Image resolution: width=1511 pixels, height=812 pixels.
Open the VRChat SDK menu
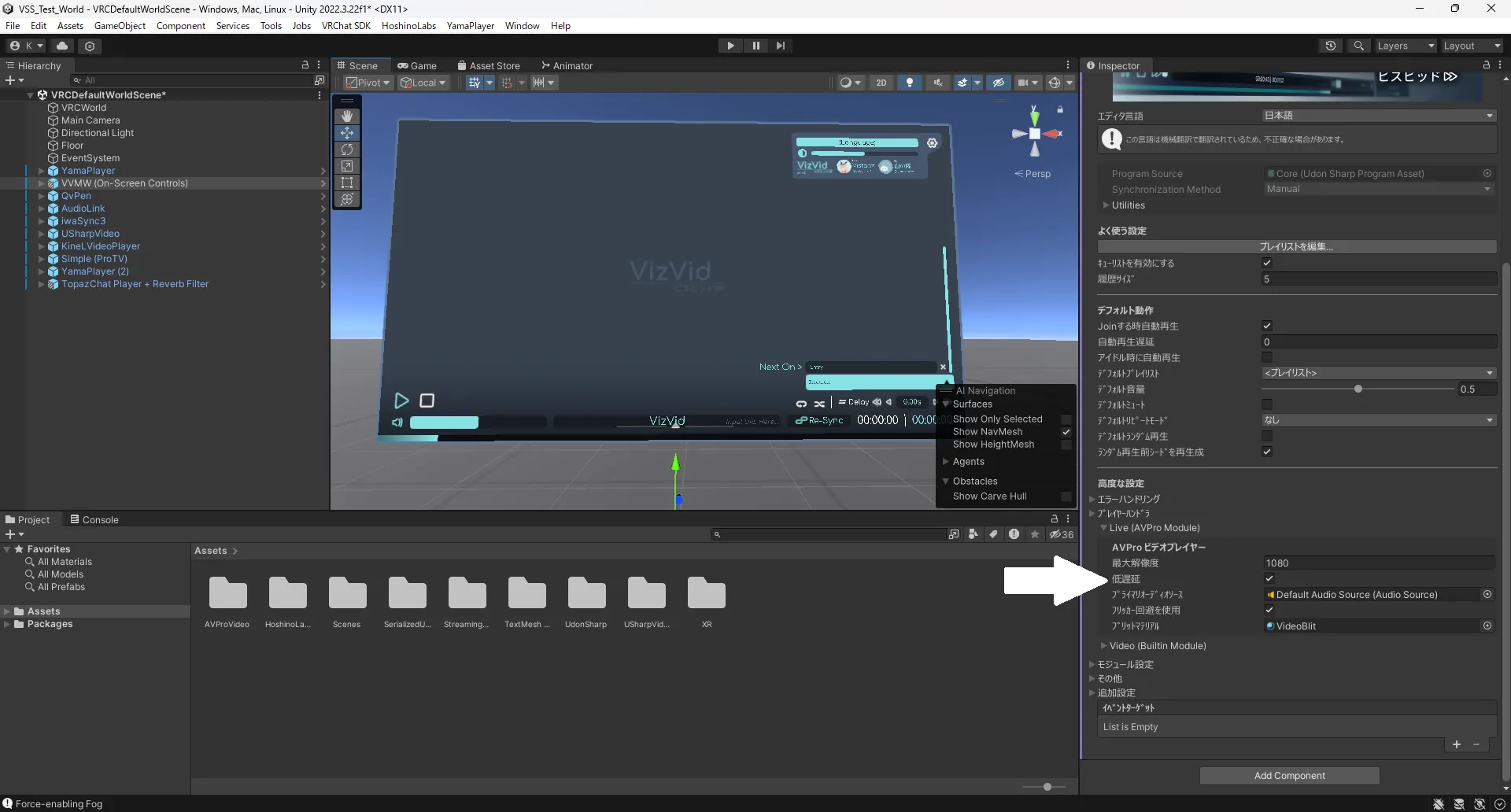345,26
